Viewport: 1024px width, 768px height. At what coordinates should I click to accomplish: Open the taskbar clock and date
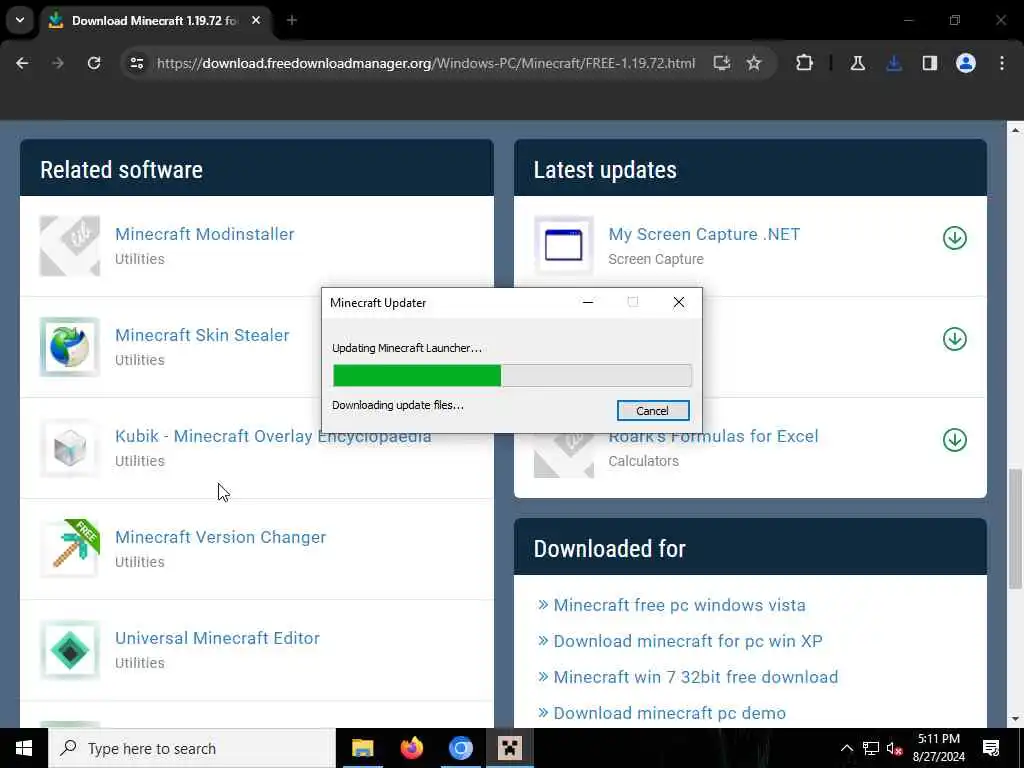pyautogui.click(x=938, y=748)
